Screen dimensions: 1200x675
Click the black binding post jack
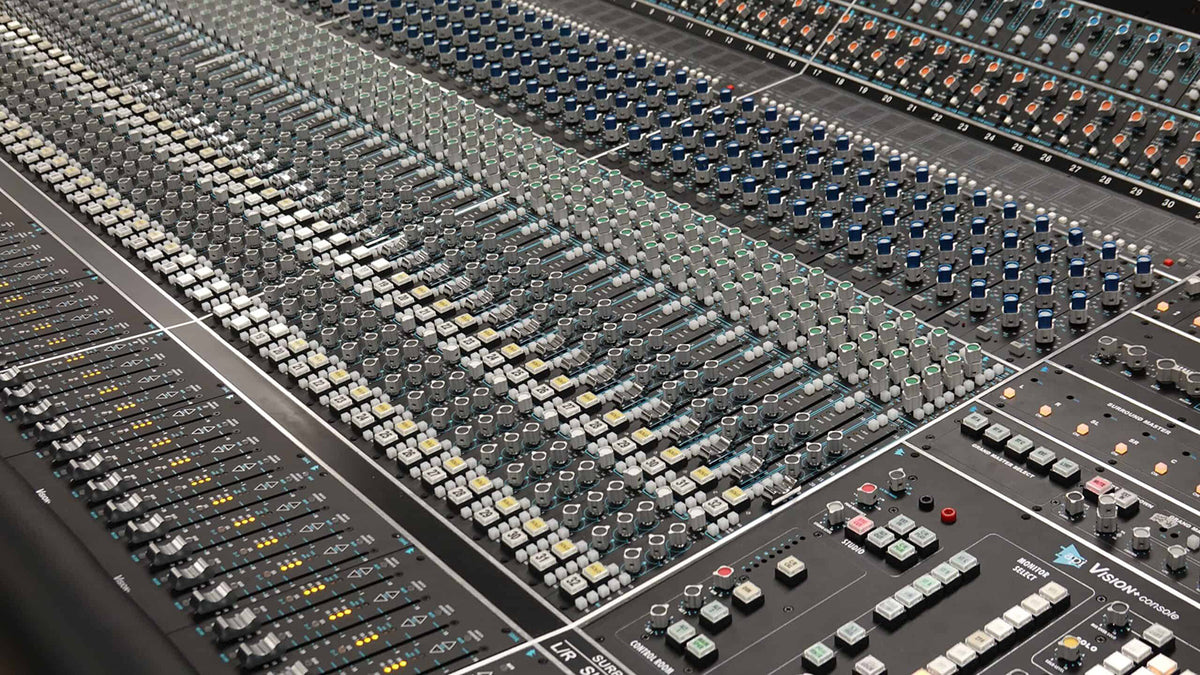926,501
